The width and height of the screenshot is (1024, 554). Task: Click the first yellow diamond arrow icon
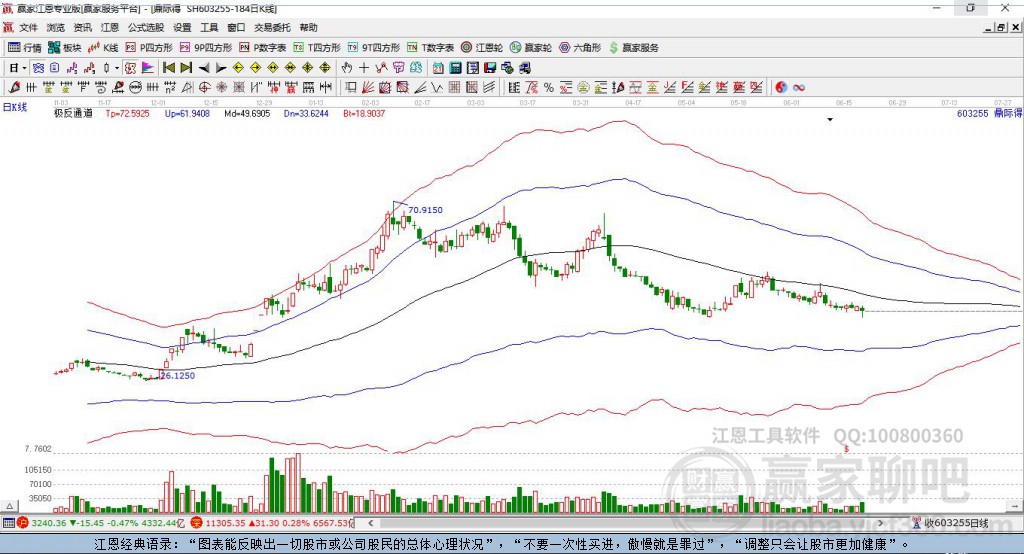point(238,68)
